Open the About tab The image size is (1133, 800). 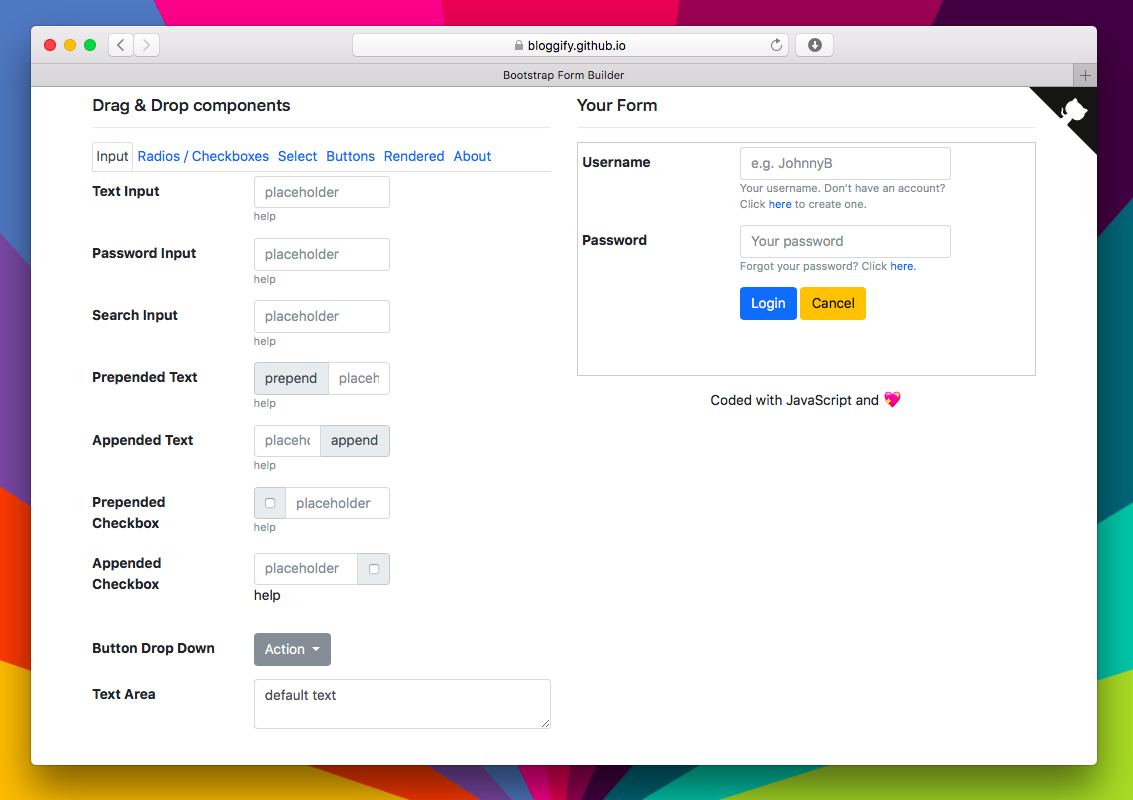472,156
